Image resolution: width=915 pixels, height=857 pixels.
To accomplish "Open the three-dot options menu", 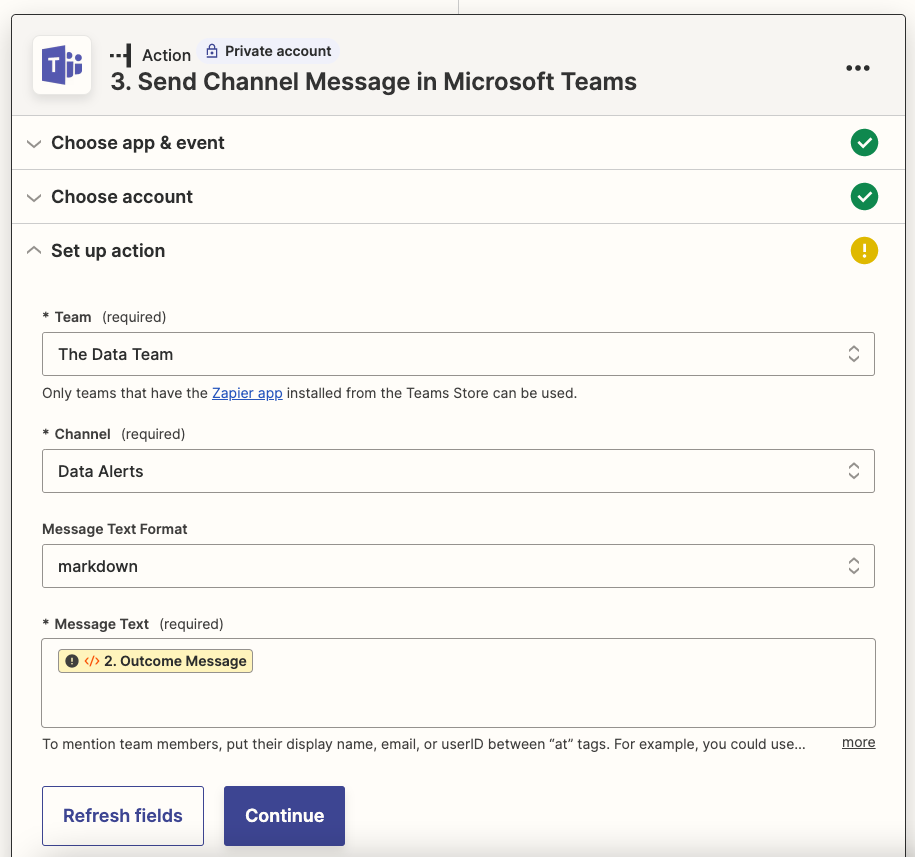I will click(x=857, y=68).
